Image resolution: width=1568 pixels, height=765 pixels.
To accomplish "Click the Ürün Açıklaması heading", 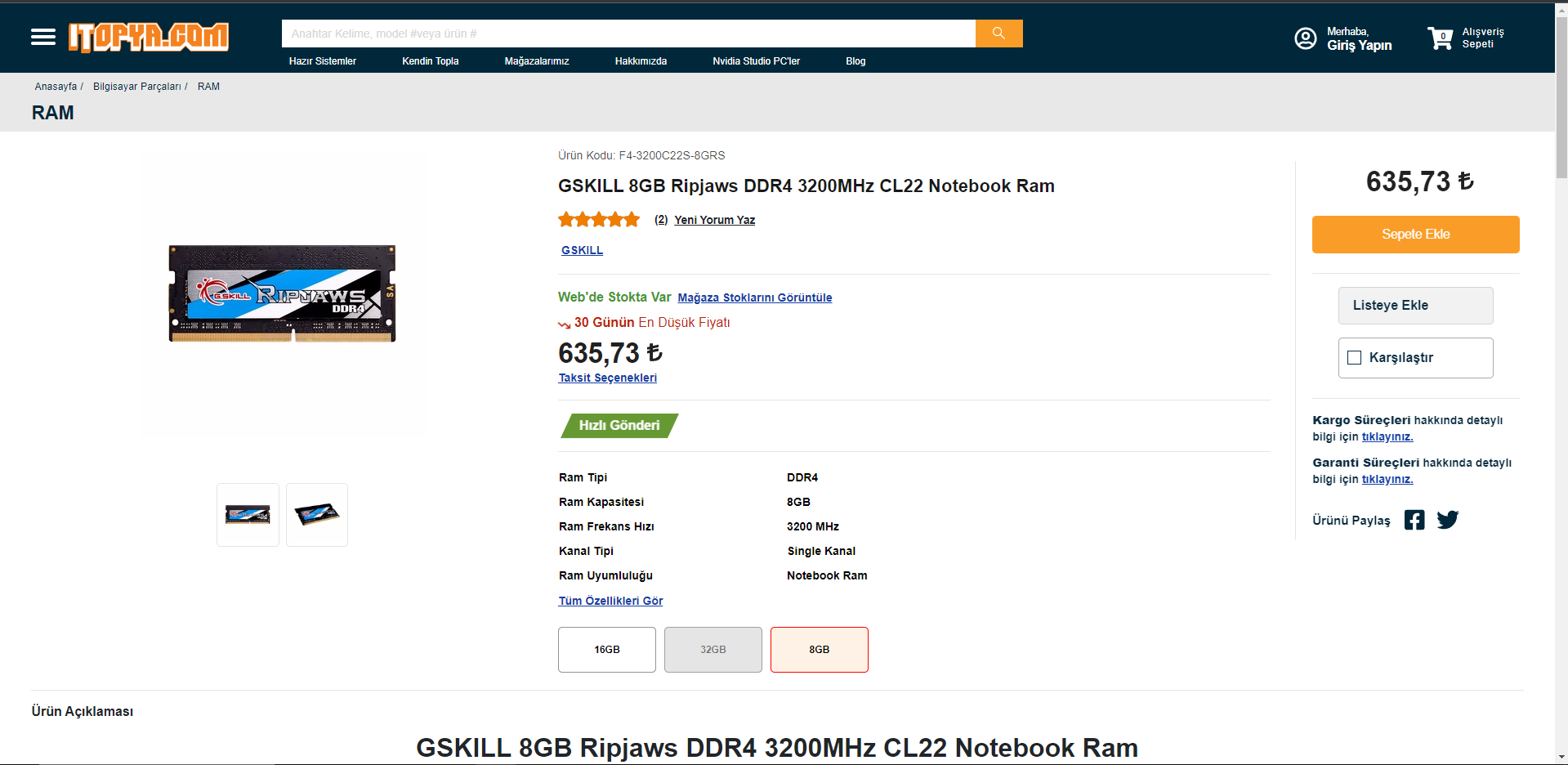I will [x=83, y=711].
